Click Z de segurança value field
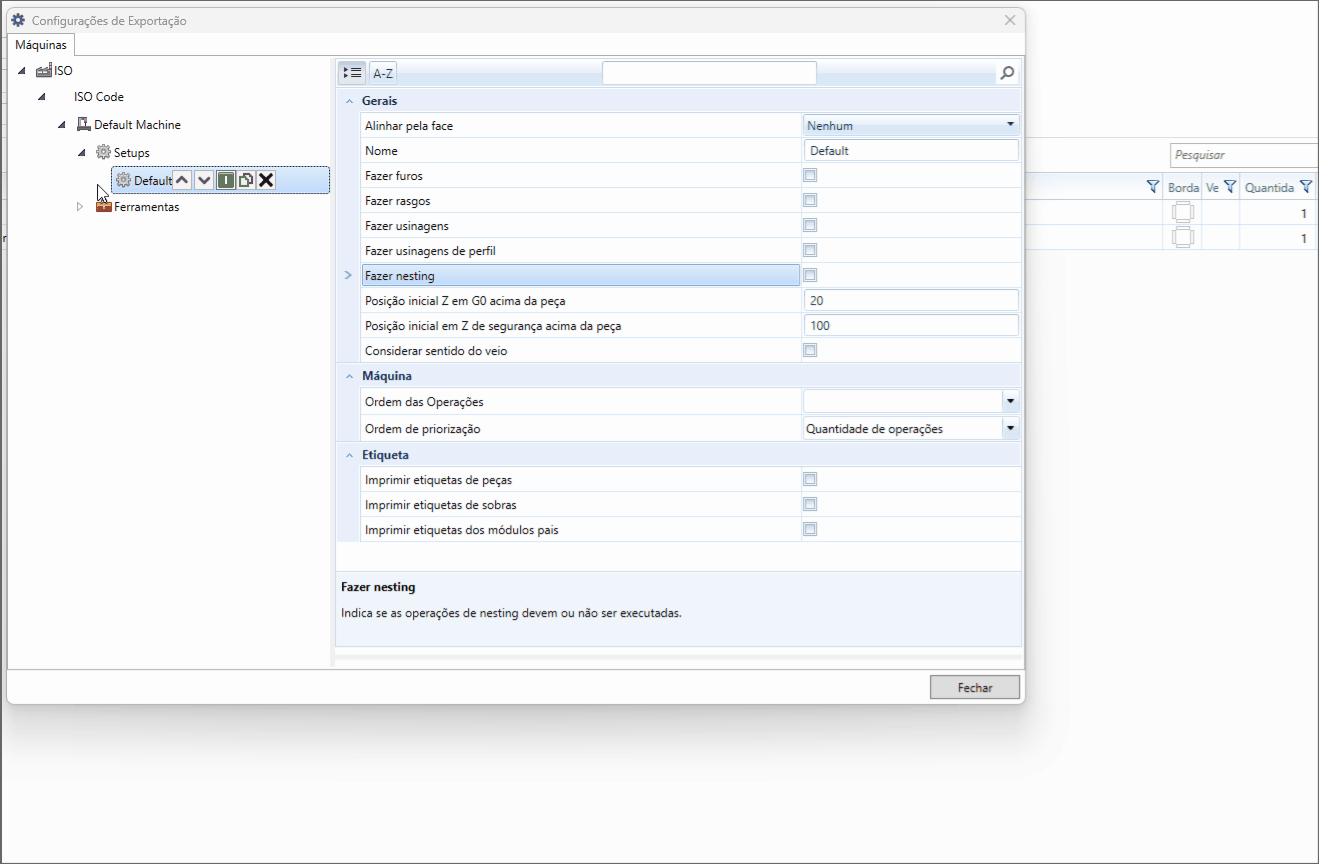Image resolution: width=1319 pixels, height=864 pixels. (x=911, y=326)
